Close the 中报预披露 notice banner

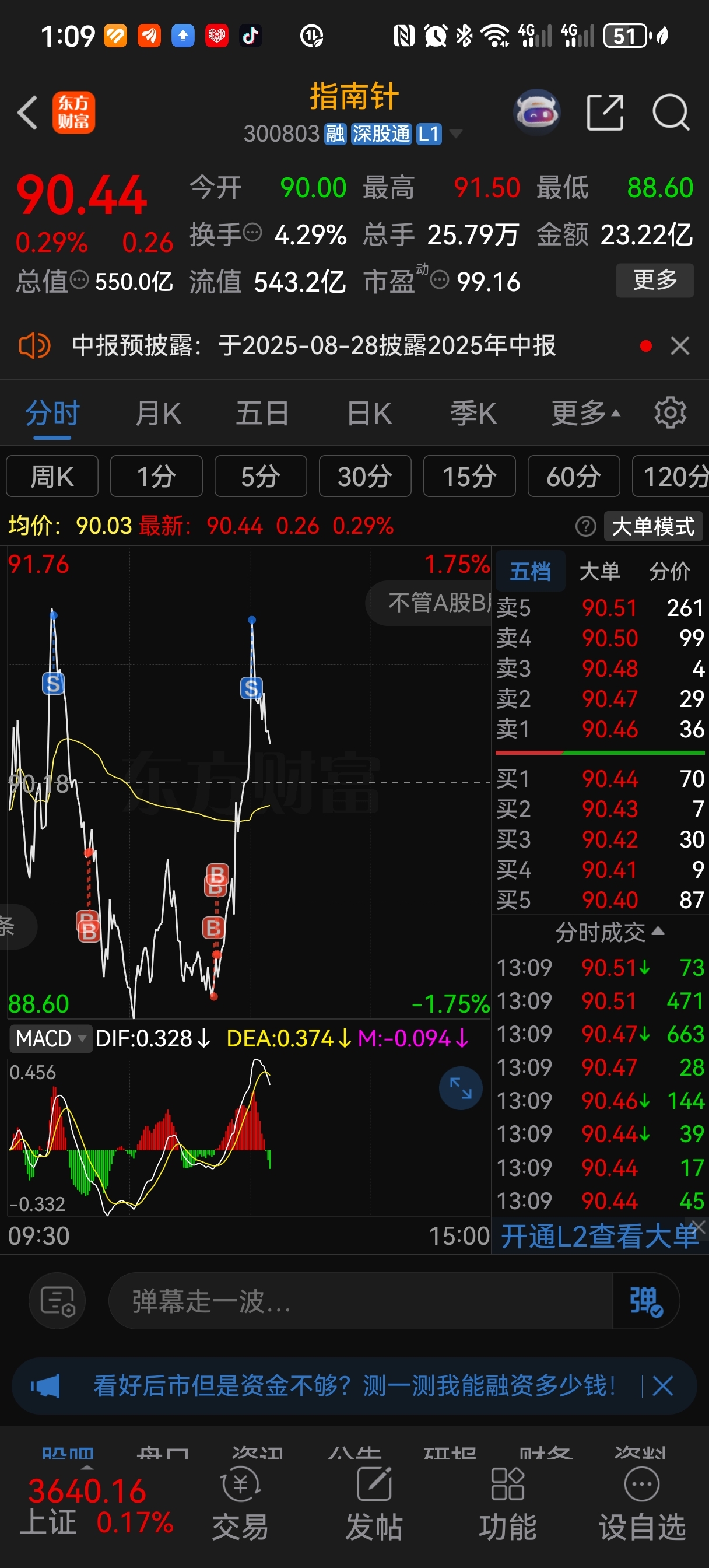point(680,346)
